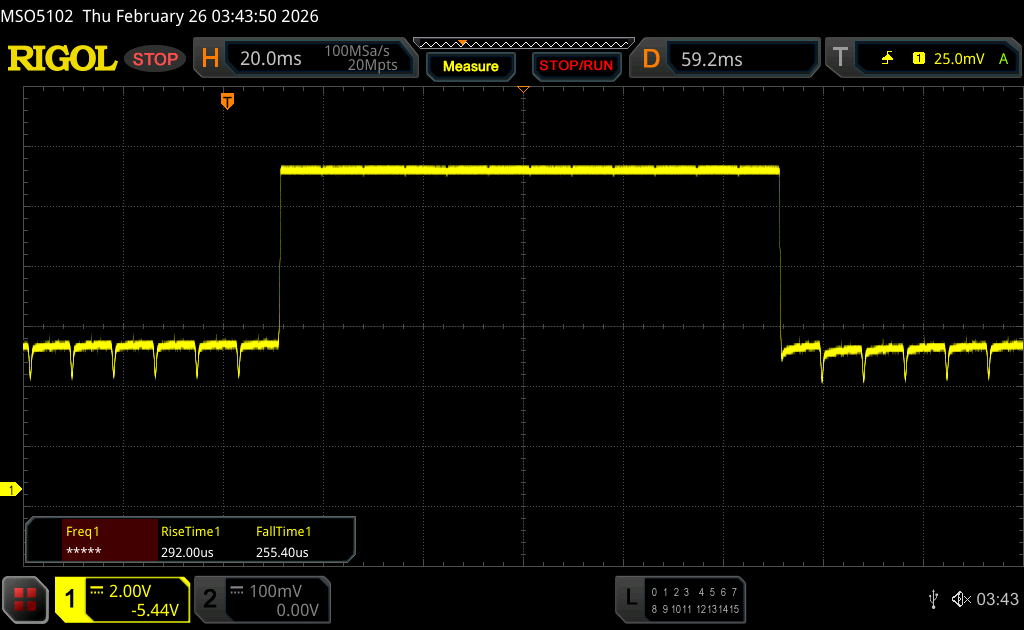Tap the RIGOL logo
Screen dimensions: 1024x630
(62, 59)
